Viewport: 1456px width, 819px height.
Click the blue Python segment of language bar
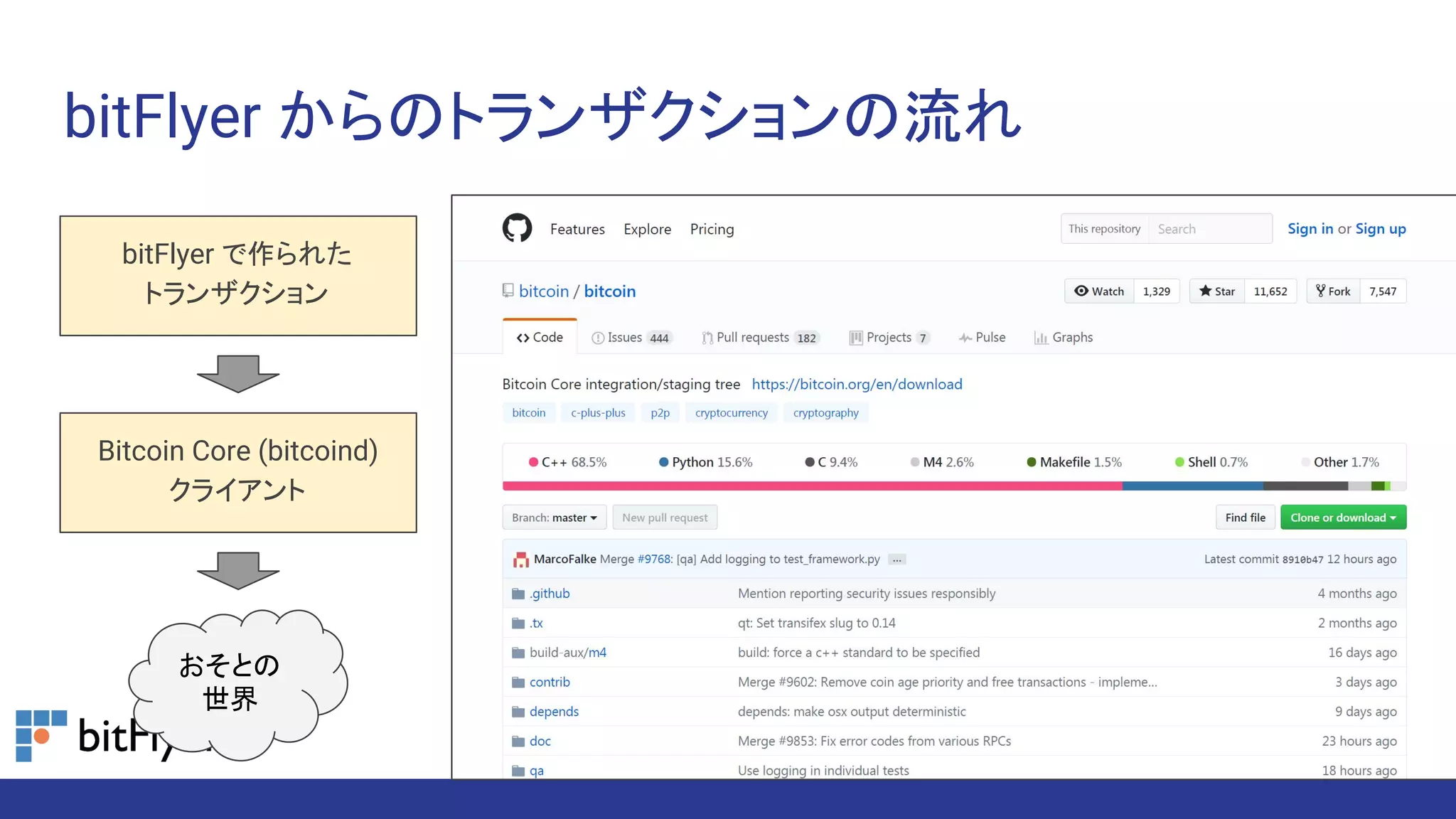(x=1193, y=486)
